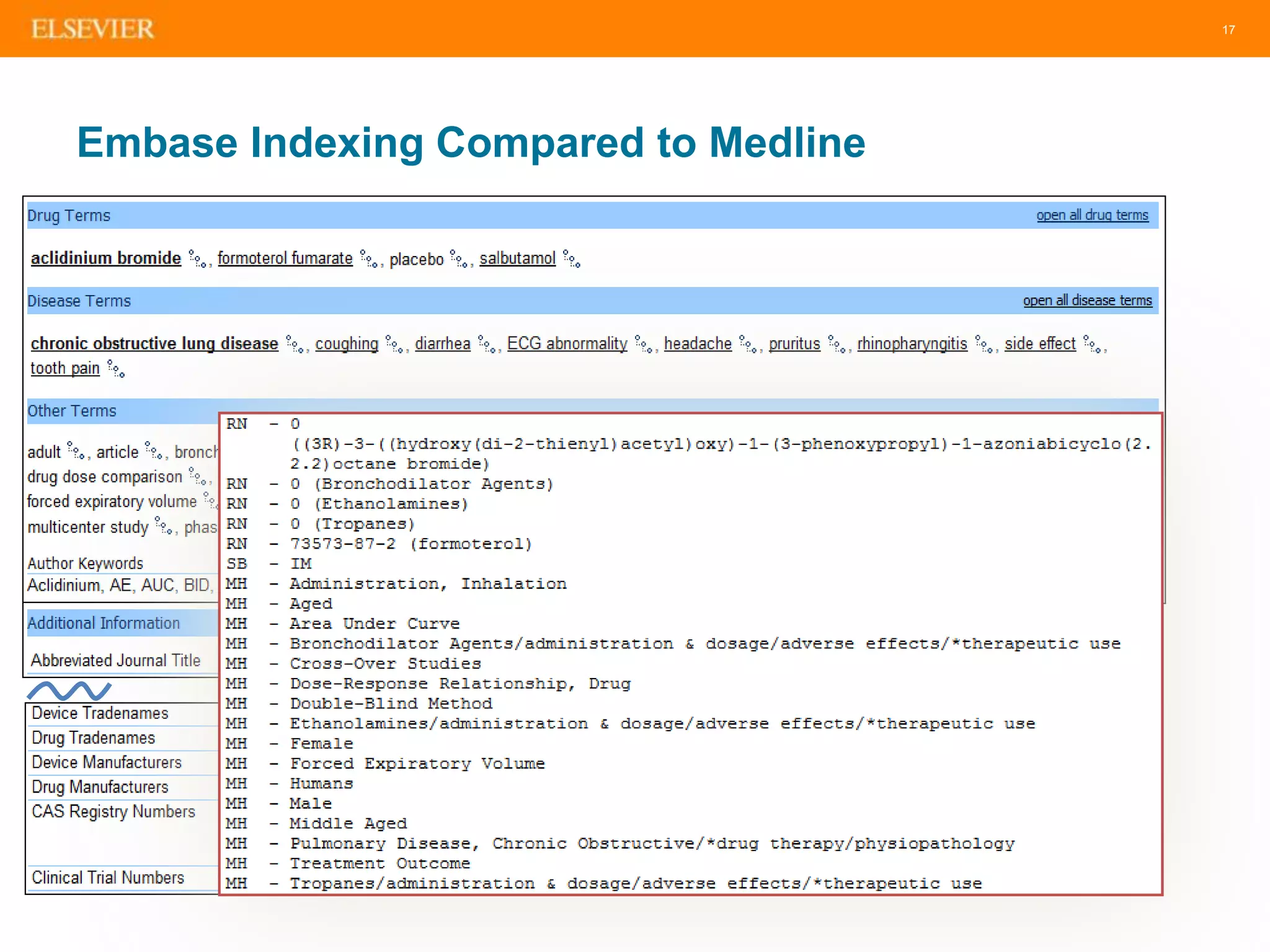The width and height of the screenshot is (1270, 952).
Task: Click the MH Area Under Curve line
Action: click(343, 624)
